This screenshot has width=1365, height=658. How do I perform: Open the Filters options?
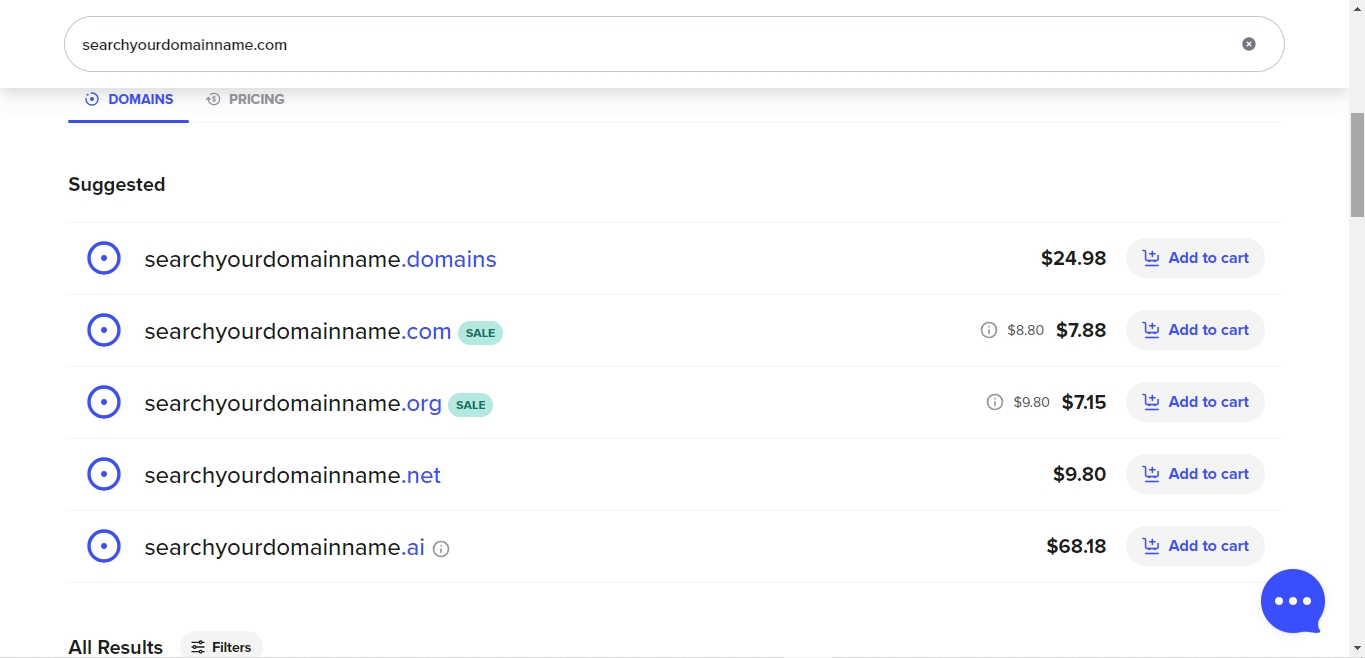[222, 646]
